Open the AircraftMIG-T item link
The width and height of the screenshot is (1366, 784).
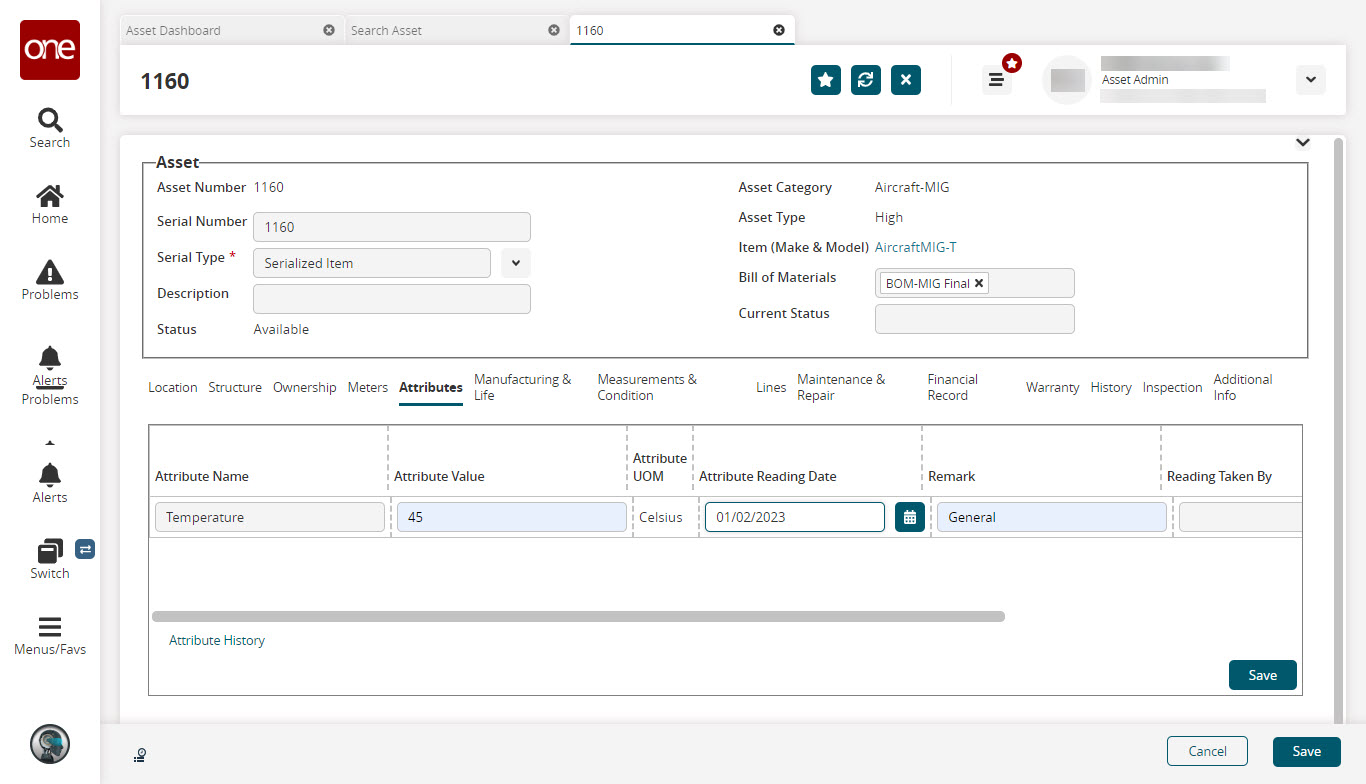click(915, 247)
